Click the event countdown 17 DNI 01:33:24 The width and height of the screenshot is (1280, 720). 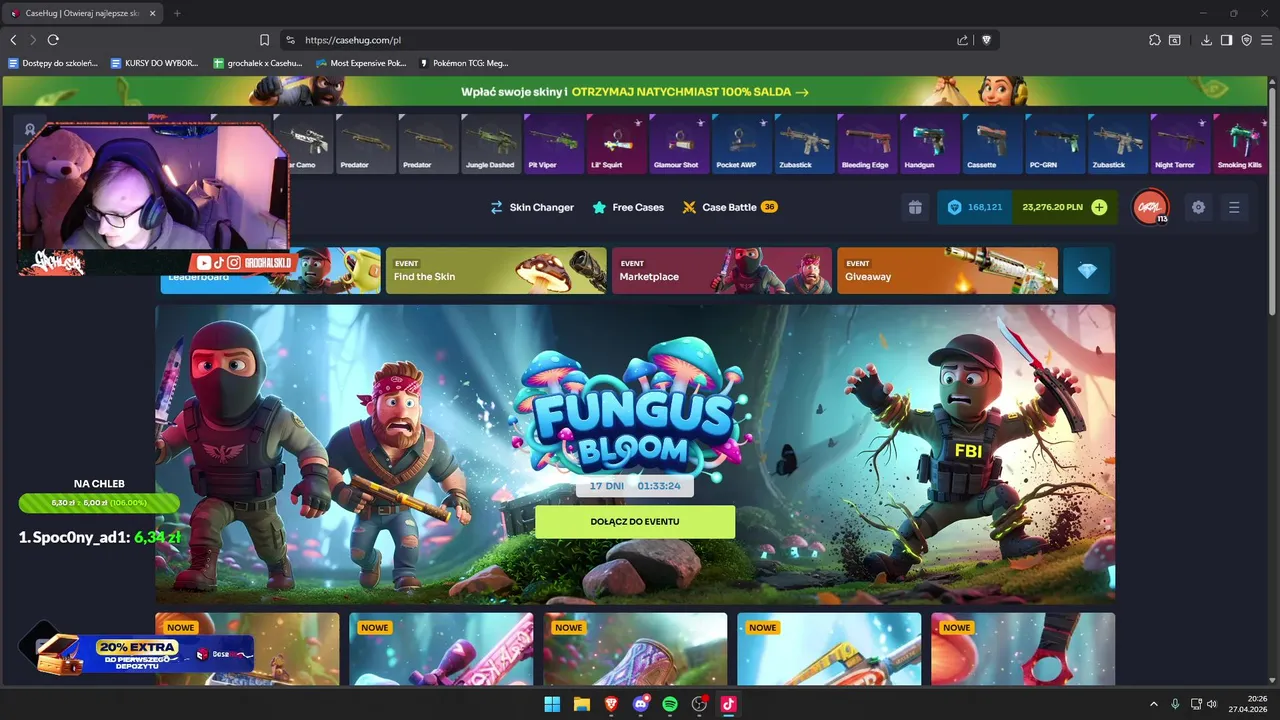point(635,486)
